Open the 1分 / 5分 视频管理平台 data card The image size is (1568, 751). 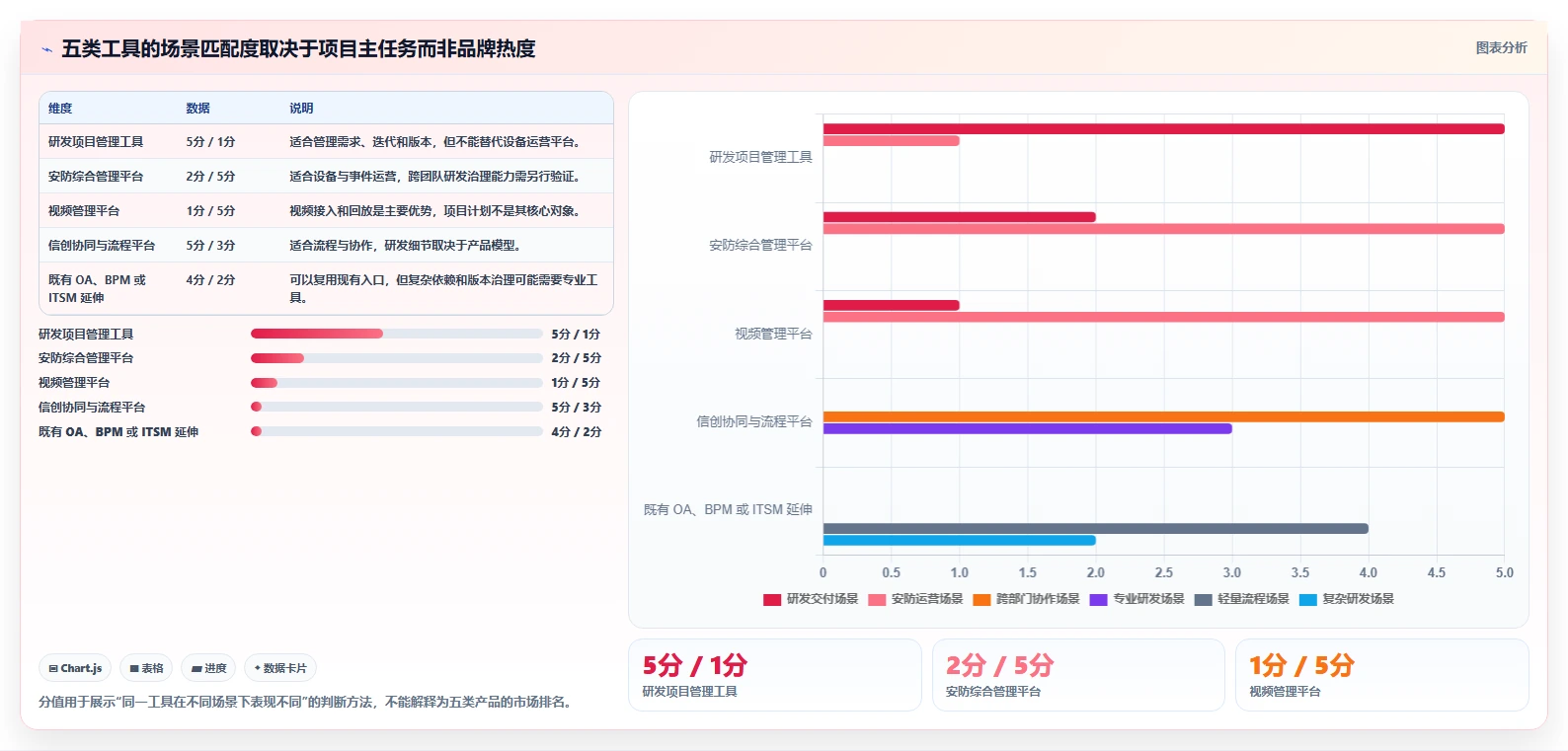coord(1382,675)
